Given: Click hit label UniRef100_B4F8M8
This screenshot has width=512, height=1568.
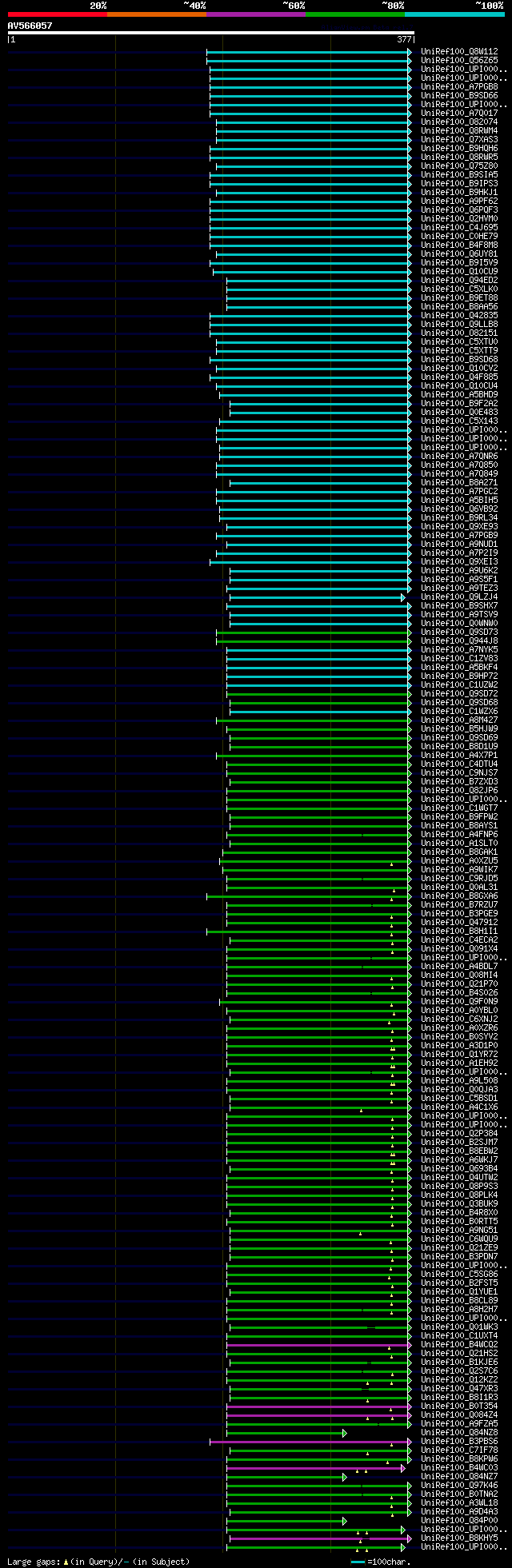Looking at the screenshot, I should coord(459,245).
